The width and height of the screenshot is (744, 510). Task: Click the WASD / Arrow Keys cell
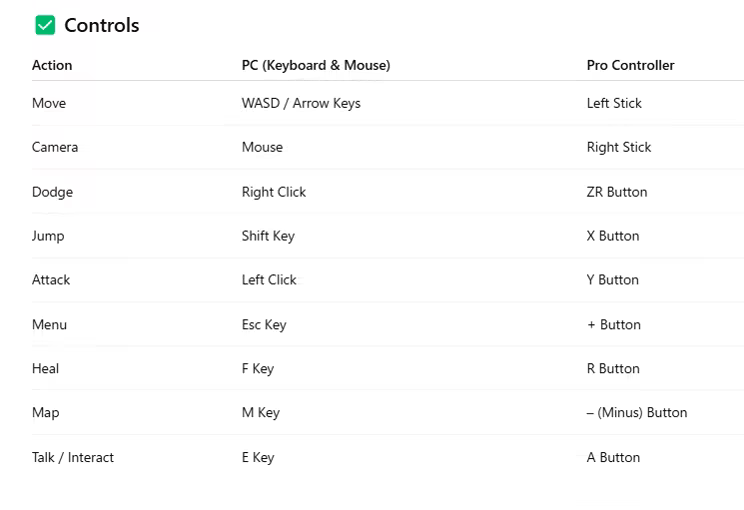pyautogui.click(x=301, y=103)
